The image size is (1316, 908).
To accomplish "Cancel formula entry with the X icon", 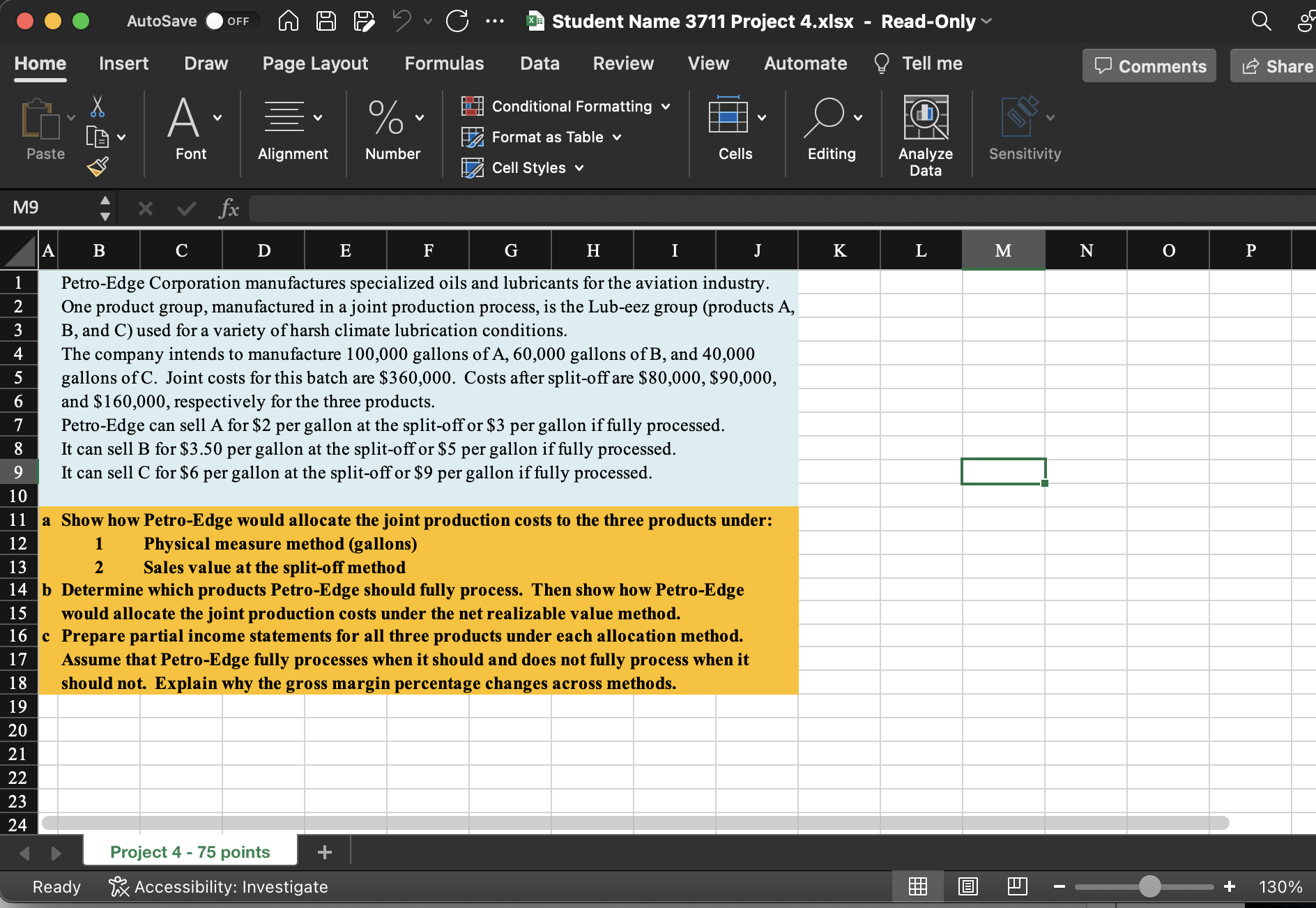I will click(145, 208).
